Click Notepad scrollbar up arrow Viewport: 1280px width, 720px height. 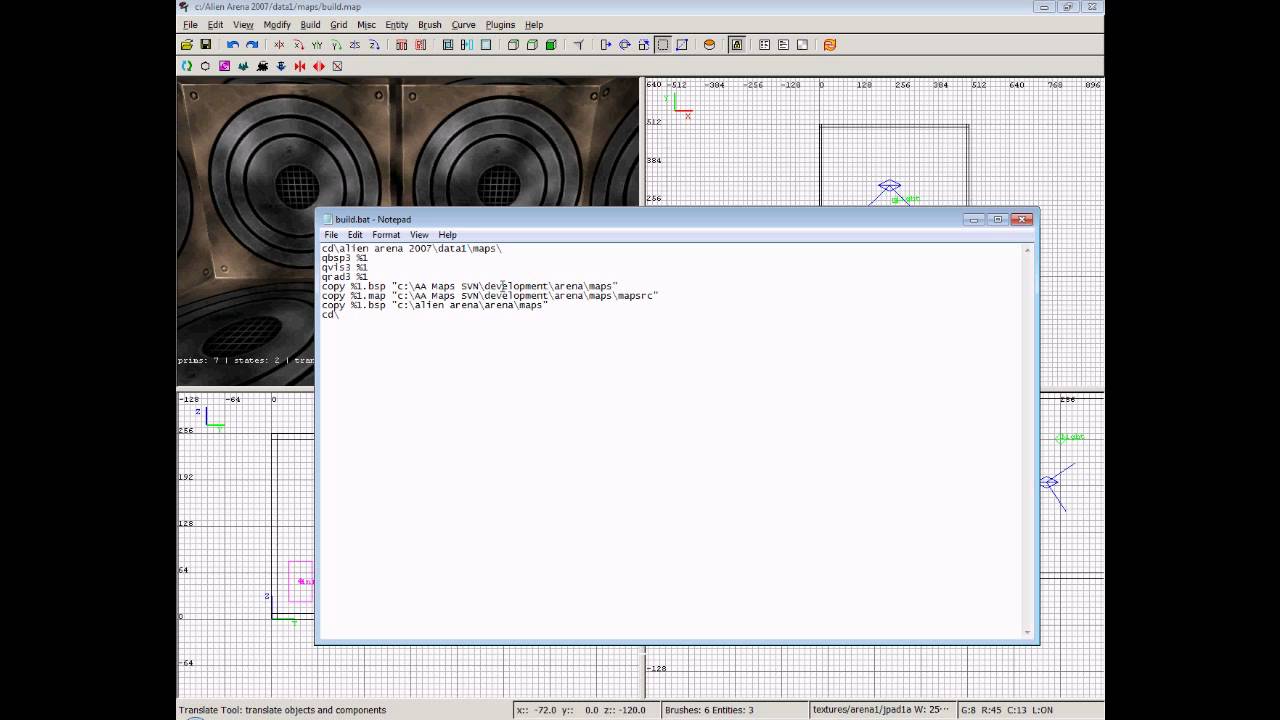click(x=1027, y=250)
